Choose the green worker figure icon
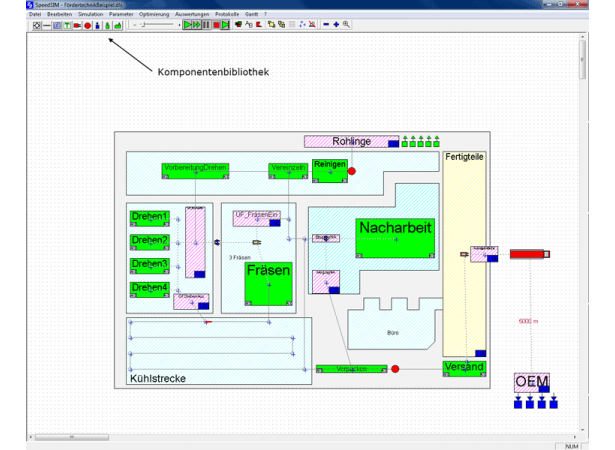This screenshot has height=450, width=615. click(107, 26)
